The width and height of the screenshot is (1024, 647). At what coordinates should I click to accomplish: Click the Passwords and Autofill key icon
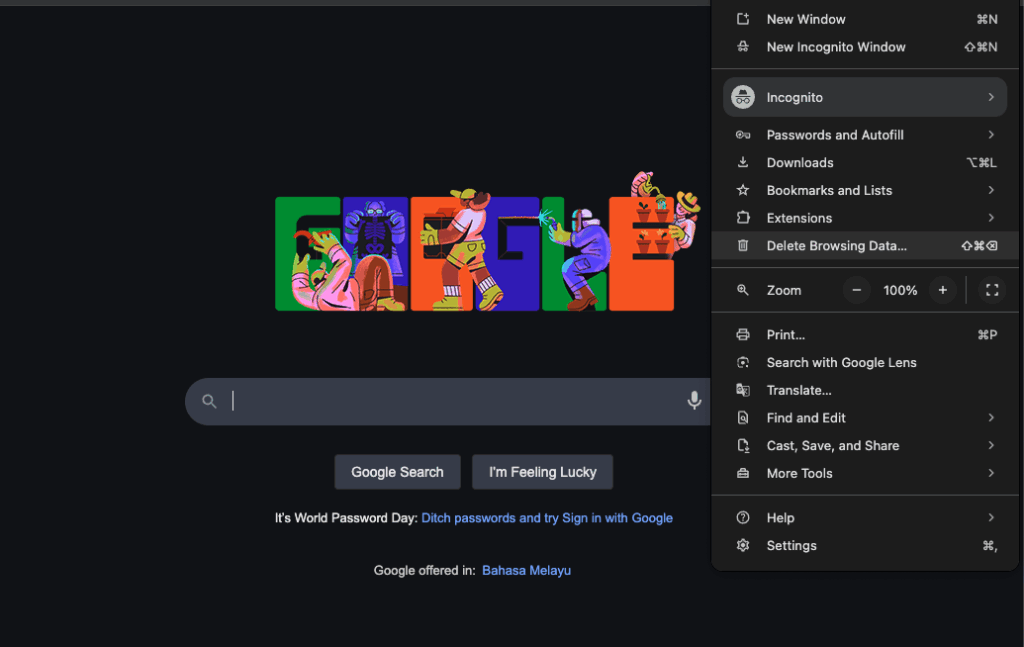pos(743,135)
